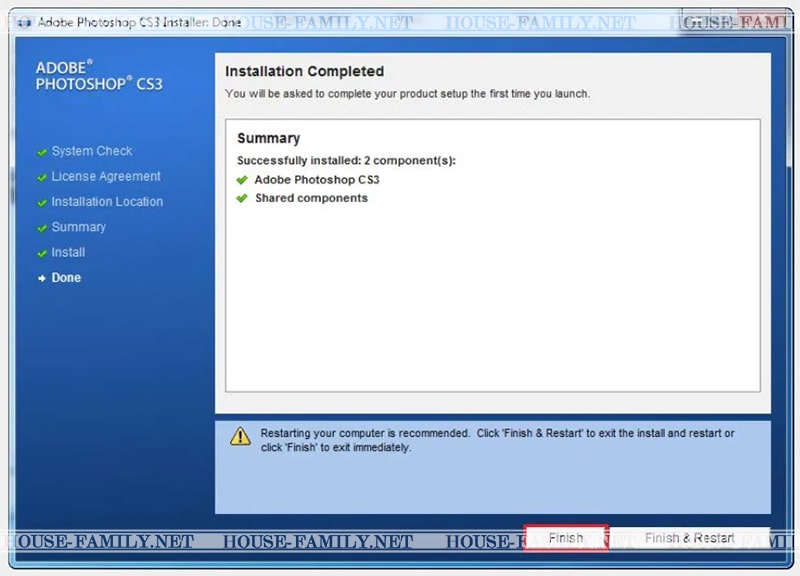Click green checkmark beside Adobe Photoshop CS3
800x576 pixels.
click(x=242, y=180)
